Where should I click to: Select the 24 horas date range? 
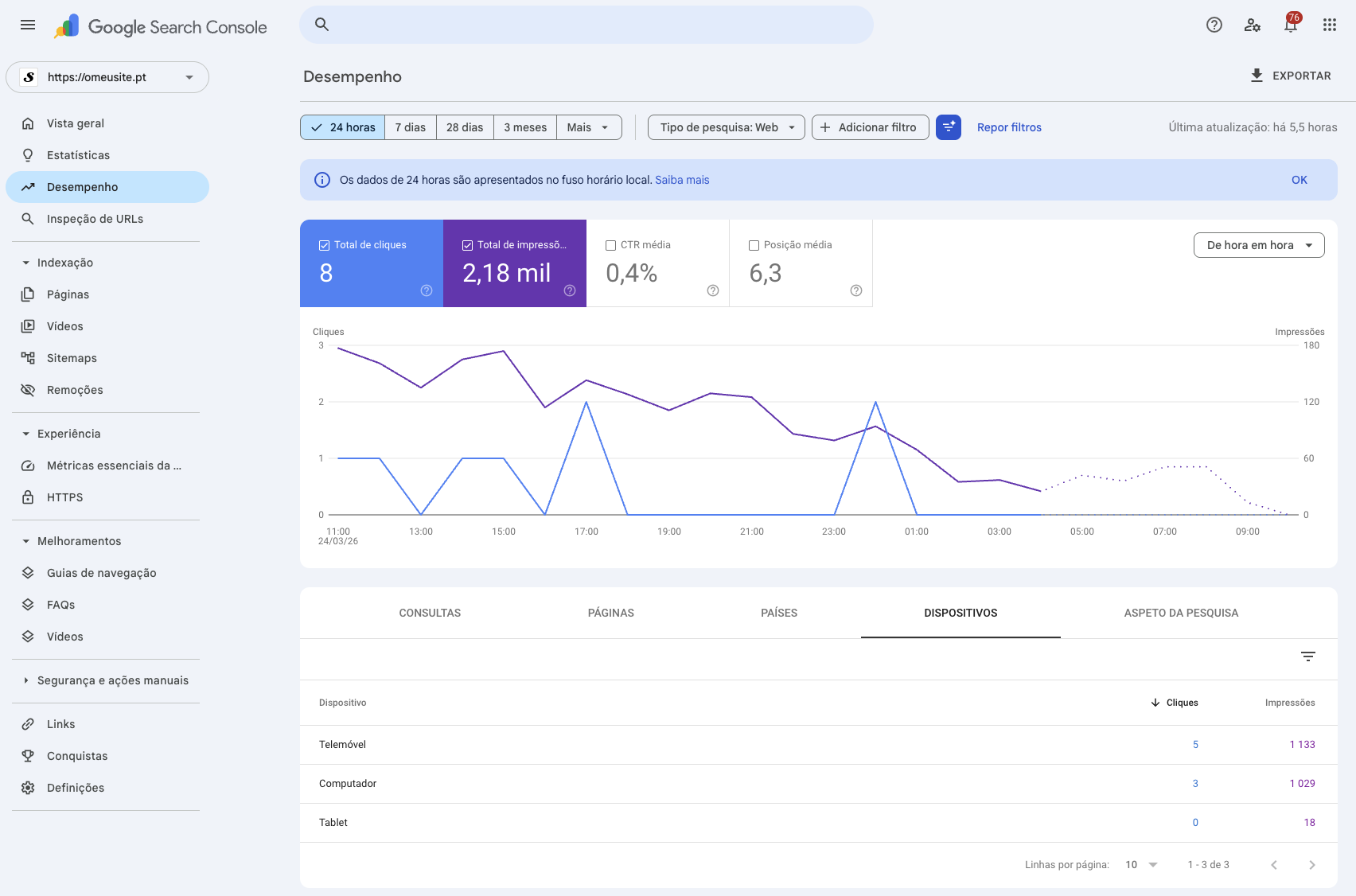pyautogui.click(x=343, y=127)
